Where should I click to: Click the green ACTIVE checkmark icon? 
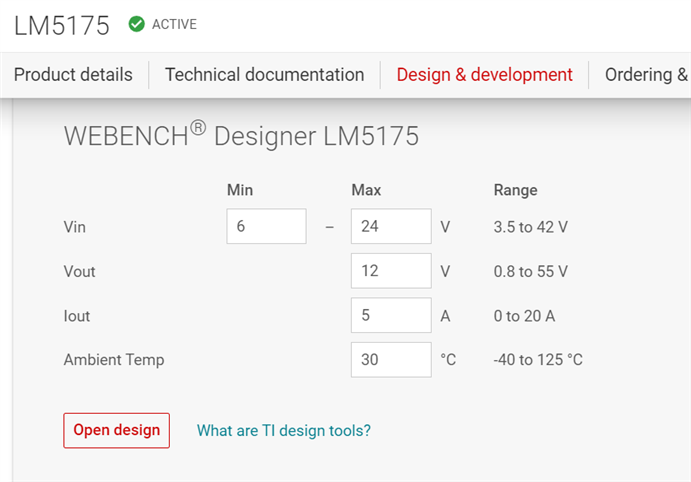click(137, 24)
